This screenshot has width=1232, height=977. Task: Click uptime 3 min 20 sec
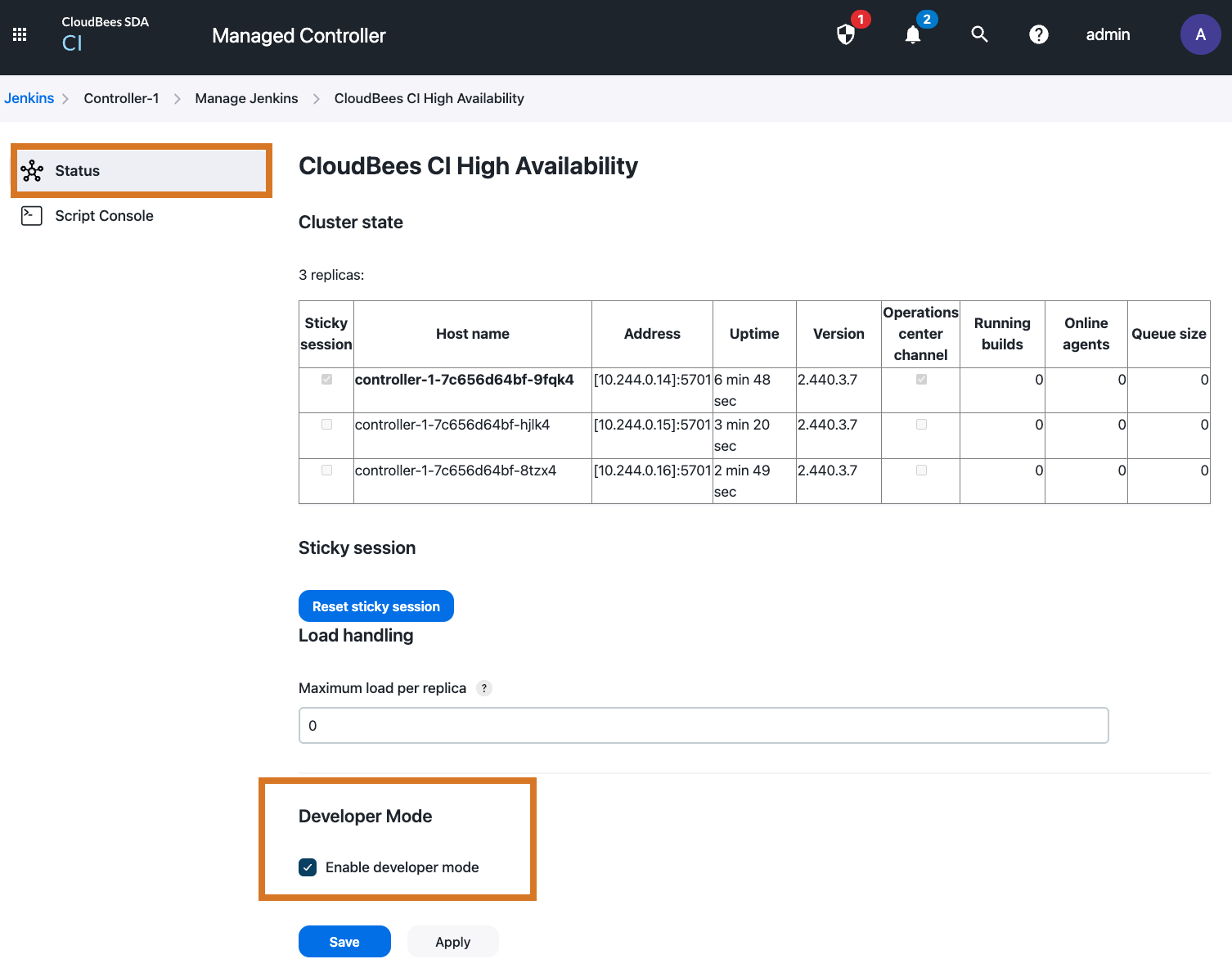pos(742,435)
